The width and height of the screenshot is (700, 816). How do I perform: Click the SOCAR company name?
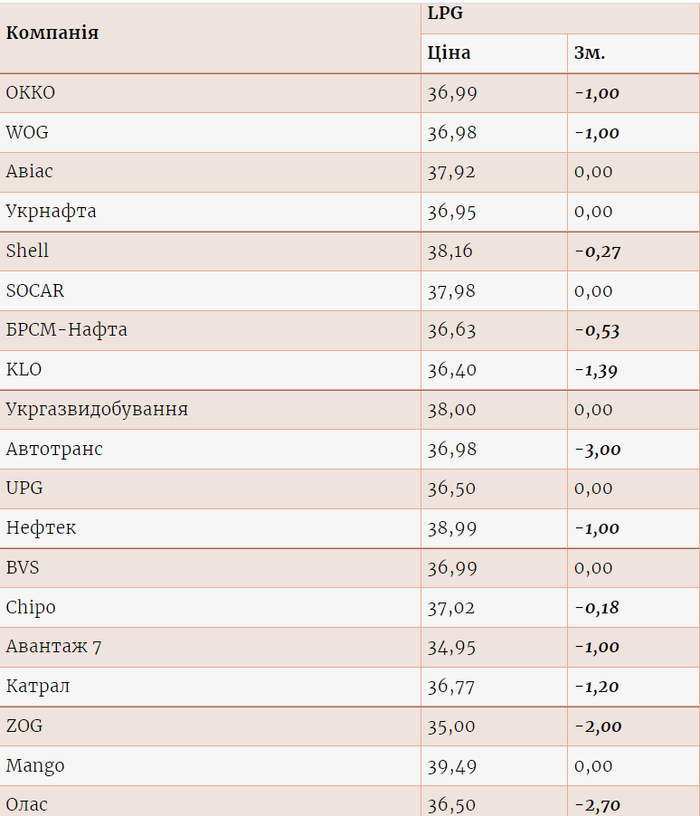click(35, 291)
